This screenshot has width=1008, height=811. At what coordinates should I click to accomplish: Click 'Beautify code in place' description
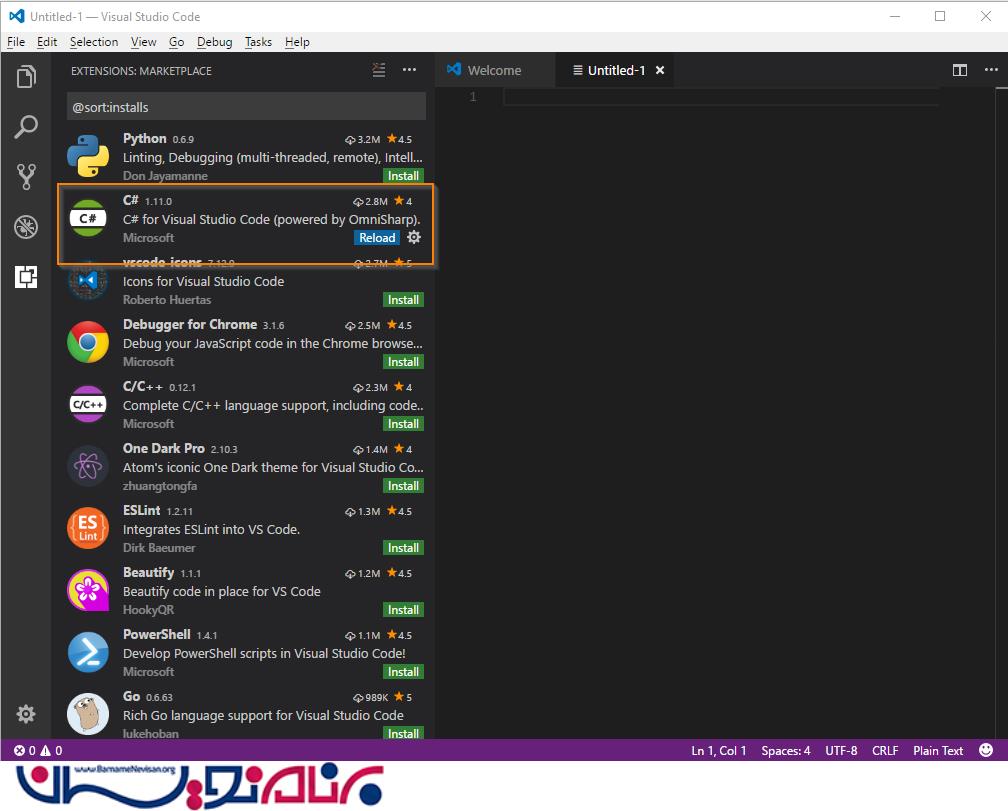[x=221, y=591]
